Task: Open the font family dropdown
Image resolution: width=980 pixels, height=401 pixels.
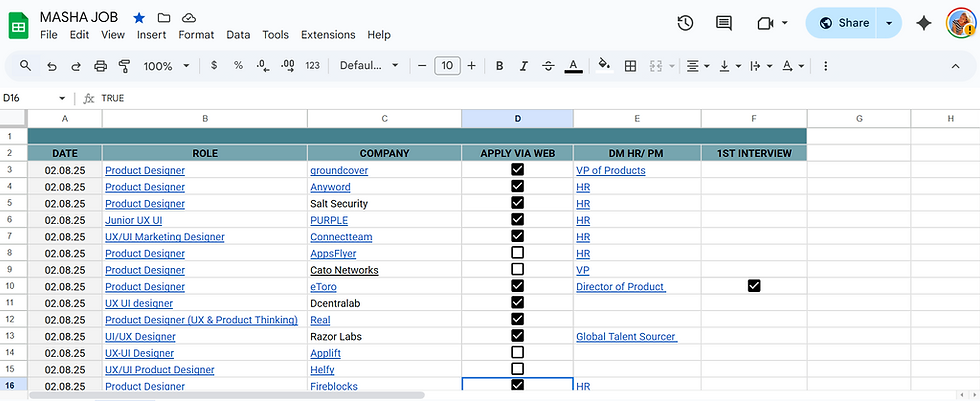Action: tap(369, 66)
